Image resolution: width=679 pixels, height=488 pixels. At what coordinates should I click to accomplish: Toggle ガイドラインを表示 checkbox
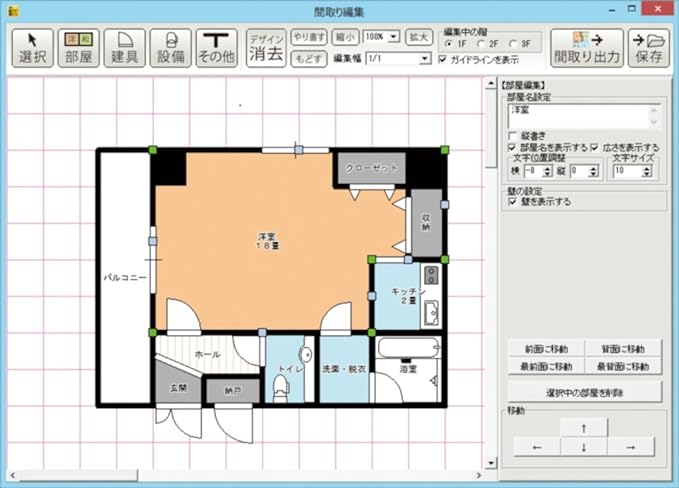coord(442,59)
